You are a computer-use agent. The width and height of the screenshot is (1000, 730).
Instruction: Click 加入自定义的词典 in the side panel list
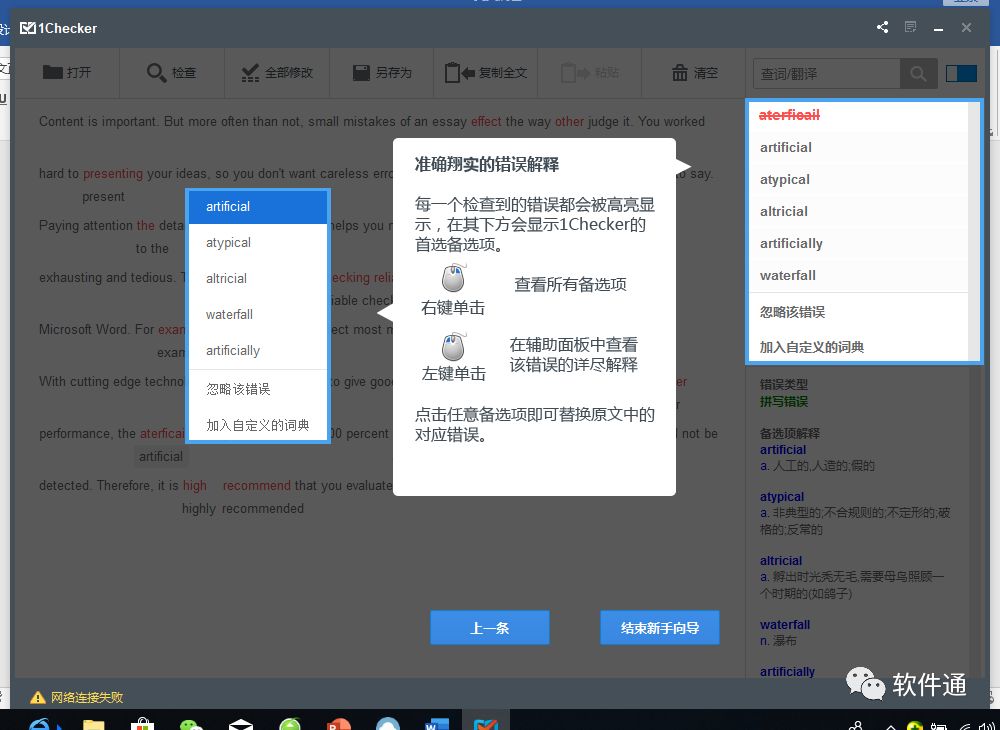pyautogui.click(x=858, y=347)
